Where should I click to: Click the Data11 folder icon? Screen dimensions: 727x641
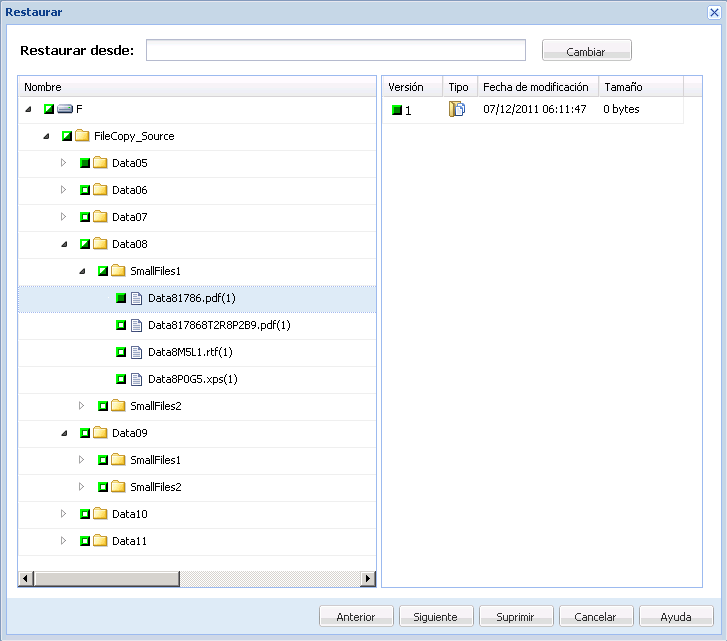tap(100, 540)
